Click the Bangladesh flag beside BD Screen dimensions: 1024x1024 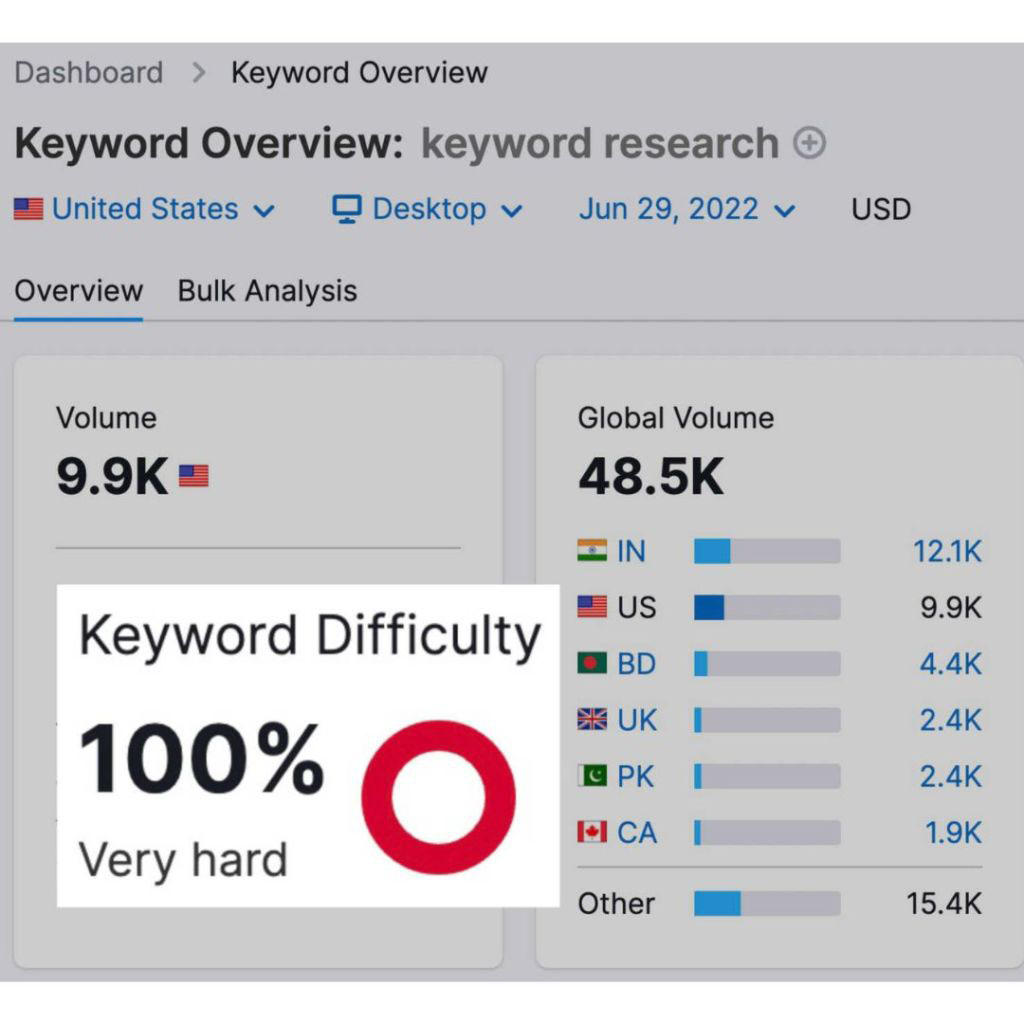[592, 663]
